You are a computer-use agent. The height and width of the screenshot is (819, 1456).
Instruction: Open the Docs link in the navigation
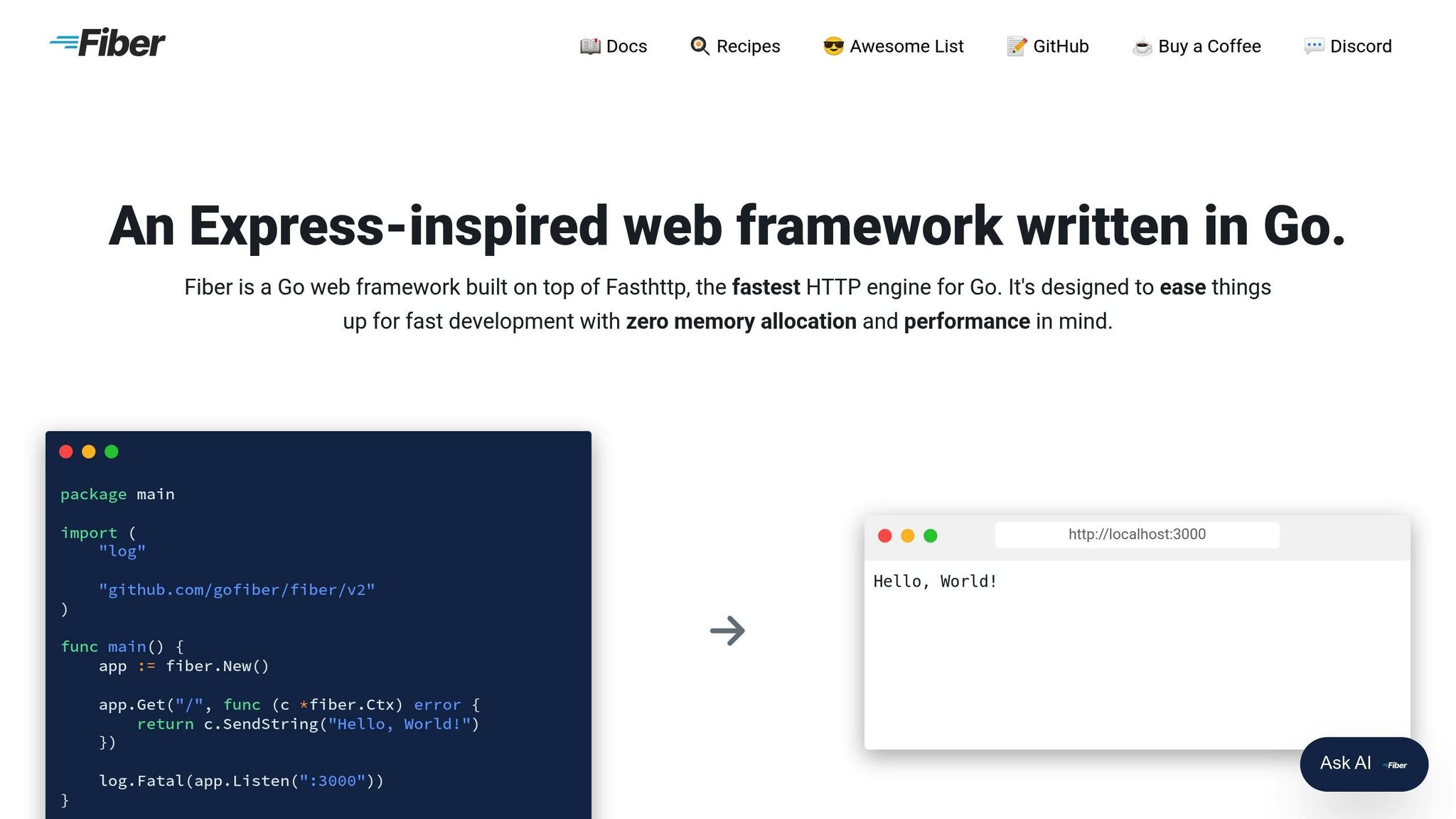pyautogui.click(x=613, y=46)
